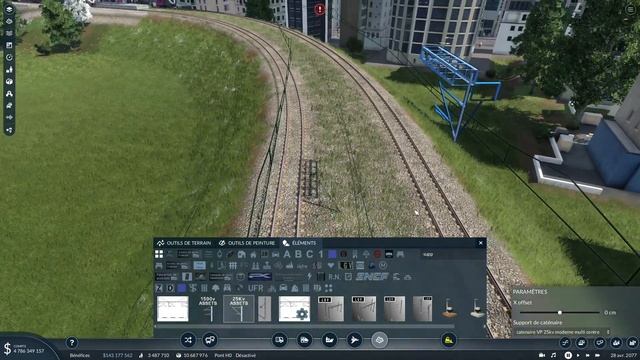Select the white-base lamp post asset

(x=477, y=309)
